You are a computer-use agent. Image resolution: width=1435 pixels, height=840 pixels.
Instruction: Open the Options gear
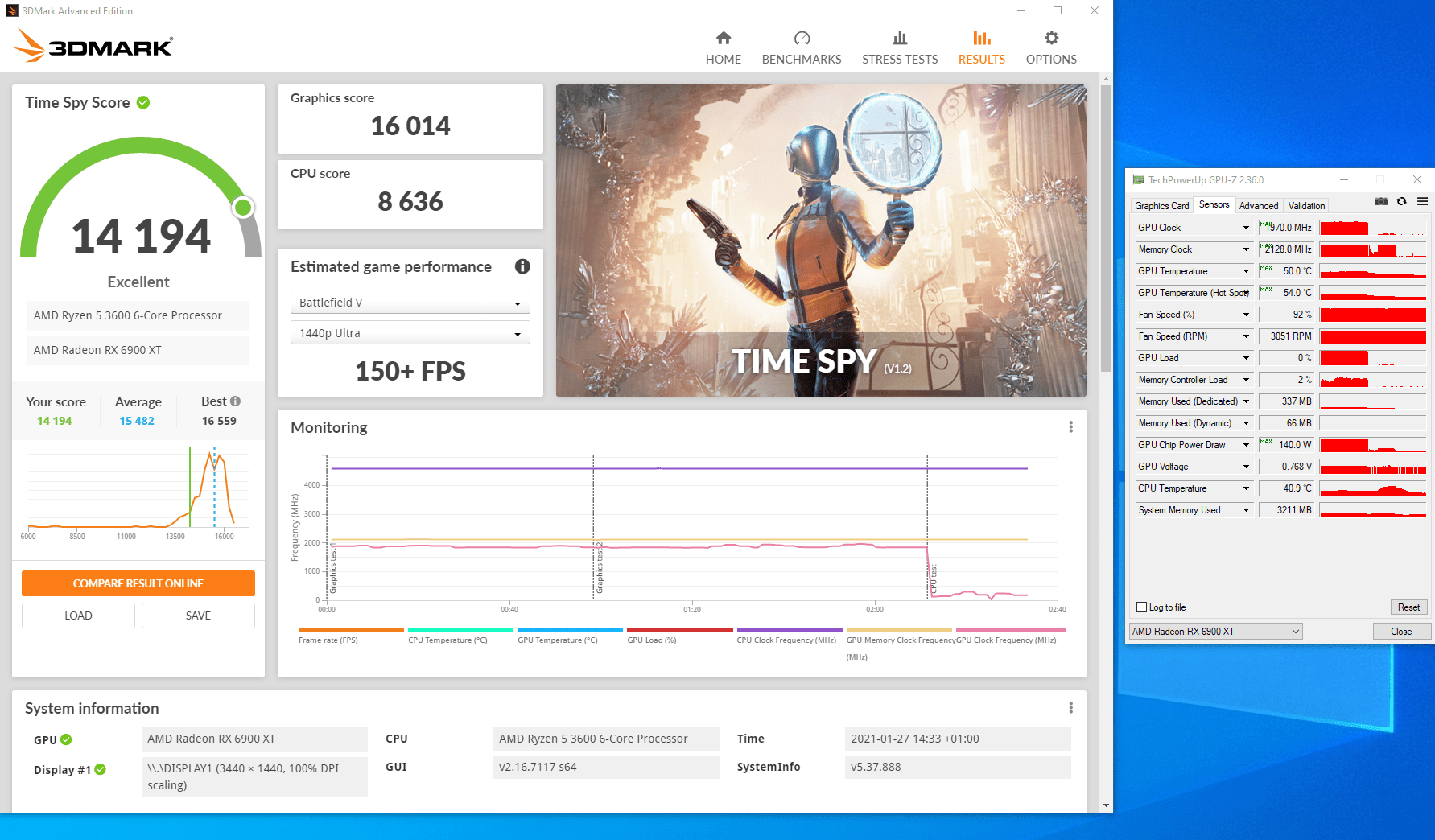(1051, 48)
